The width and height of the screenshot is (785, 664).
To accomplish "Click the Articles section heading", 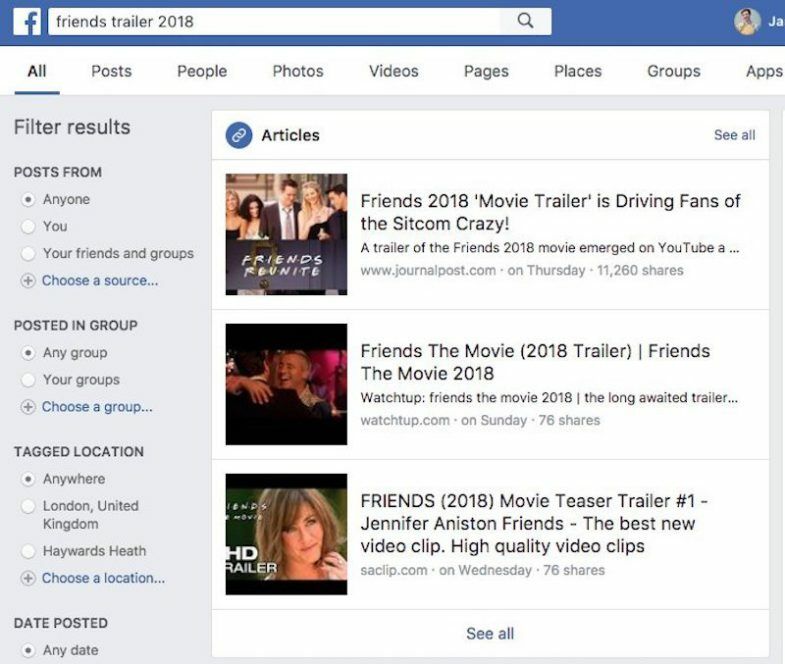I will (x=290, y=135).
